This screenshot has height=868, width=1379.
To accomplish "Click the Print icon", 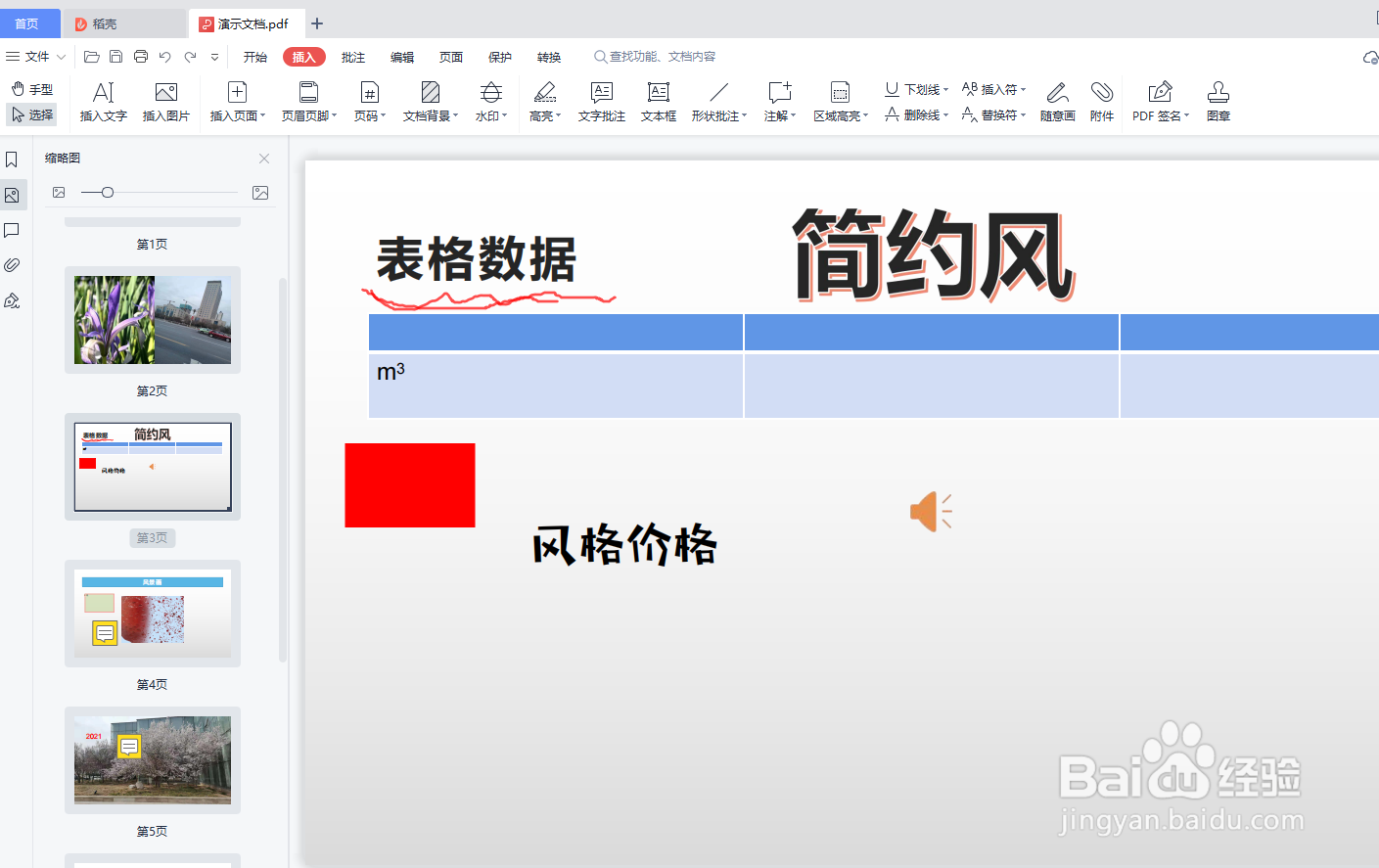I will coord(141,57).
